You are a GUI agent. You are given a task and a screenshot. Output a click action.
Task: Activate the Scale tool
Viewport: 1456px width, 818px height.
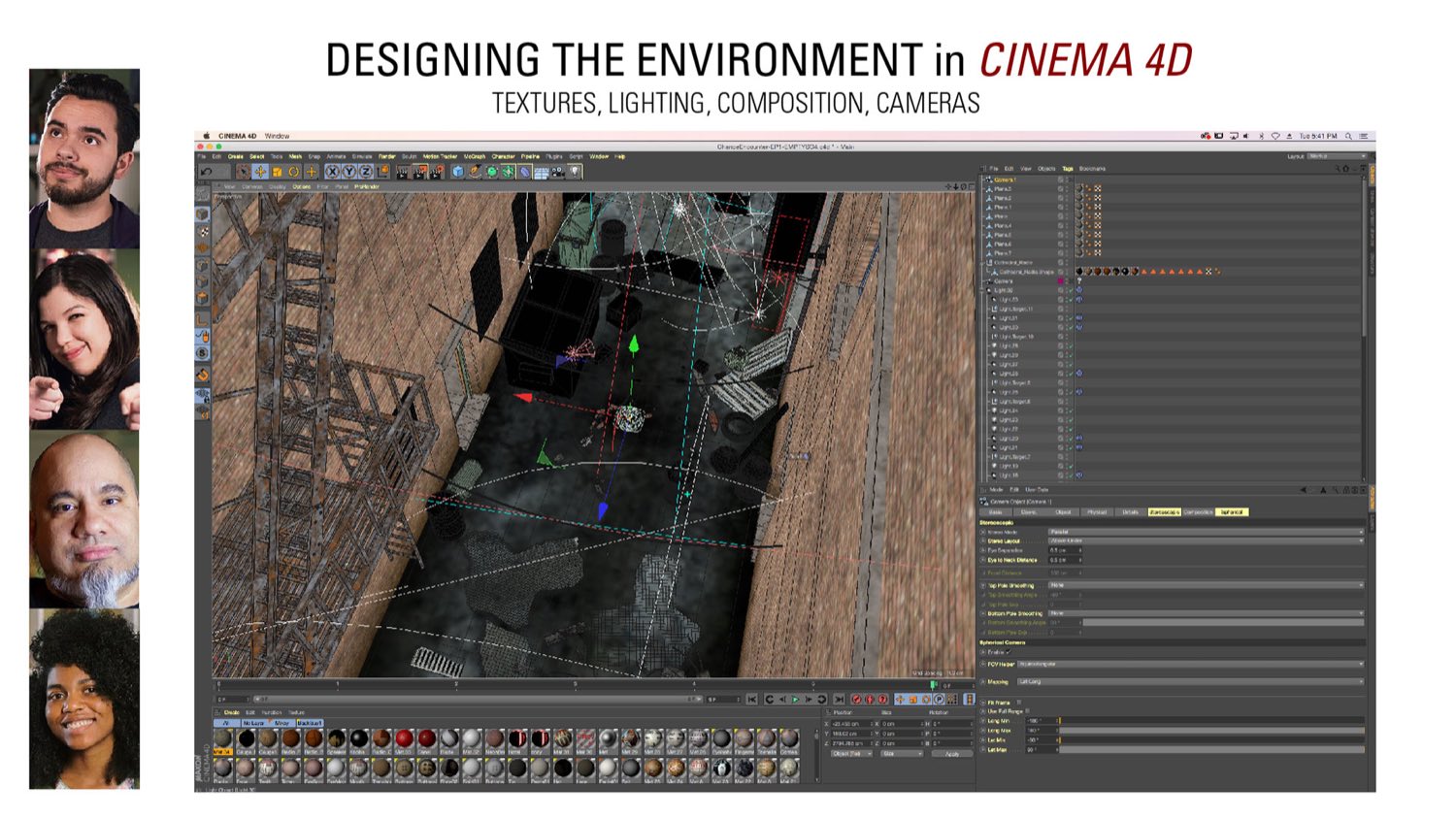coord(277,172)
